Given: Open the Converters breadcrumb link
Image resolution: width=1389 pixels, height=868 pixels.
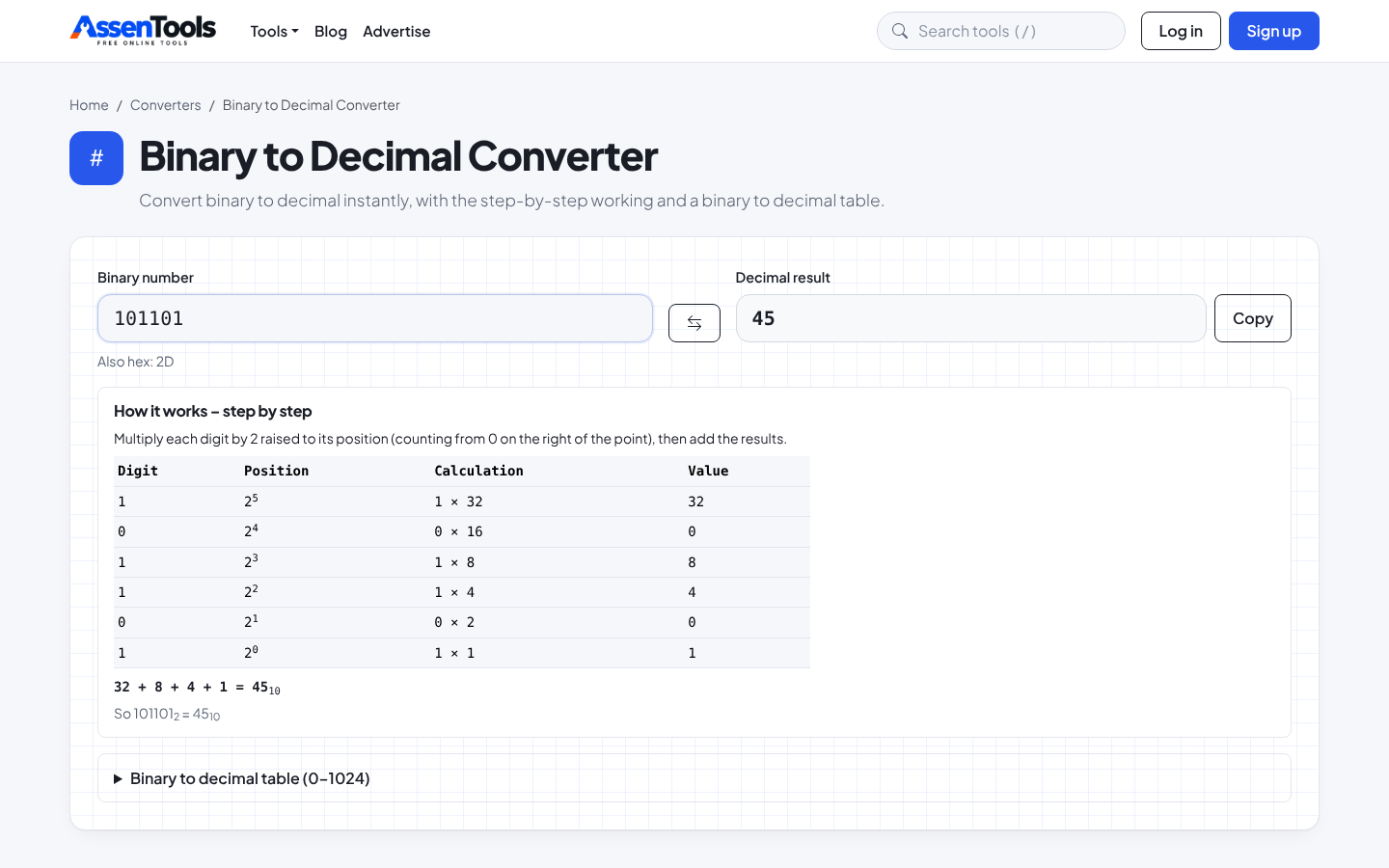Looking at the screenshot, I should (x=166, y=105).
